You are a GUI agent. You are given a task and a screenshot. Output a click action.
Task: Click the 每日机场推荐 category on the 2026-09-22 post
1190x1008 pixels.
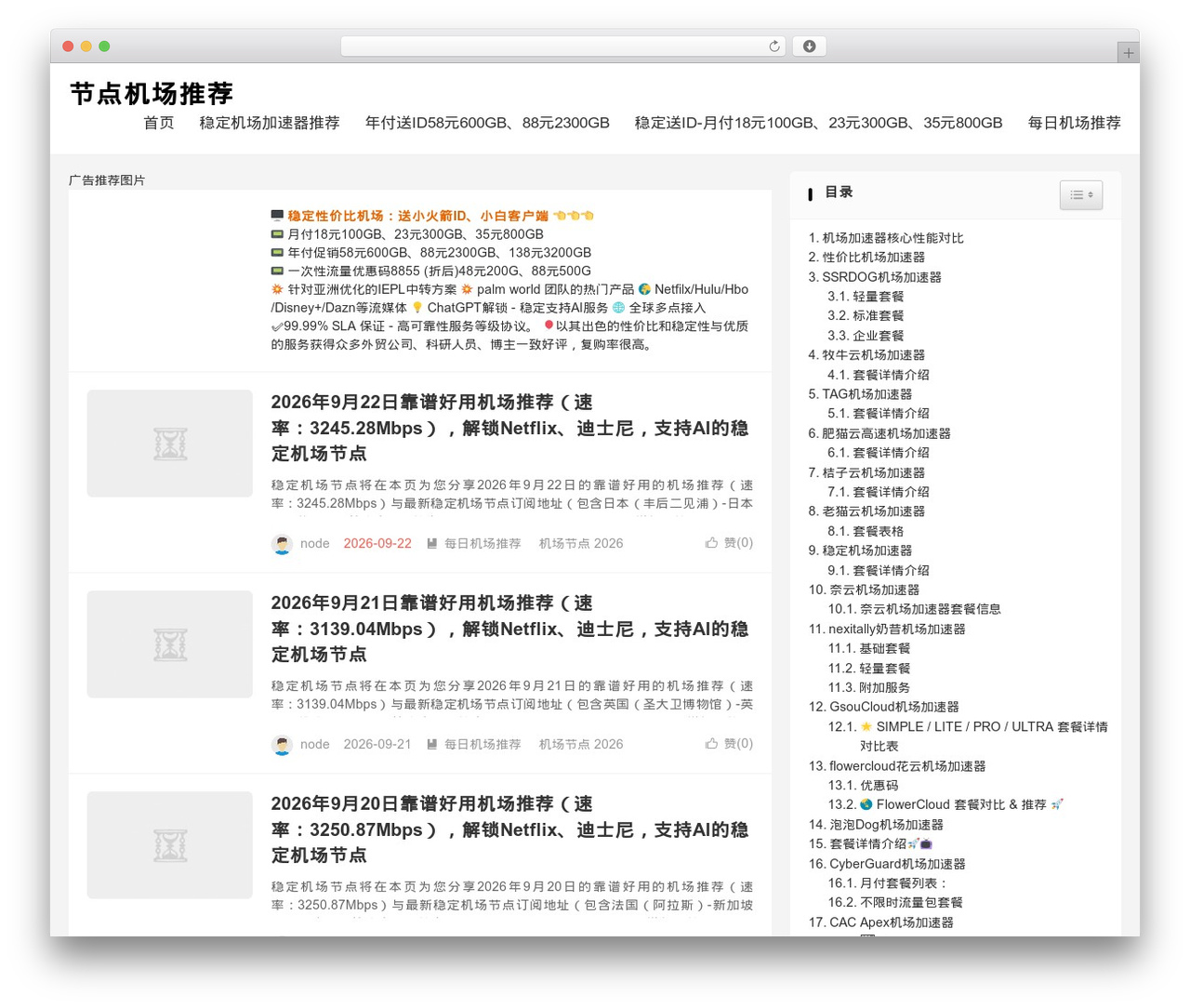pyautogui.click(x=483, y=544)
